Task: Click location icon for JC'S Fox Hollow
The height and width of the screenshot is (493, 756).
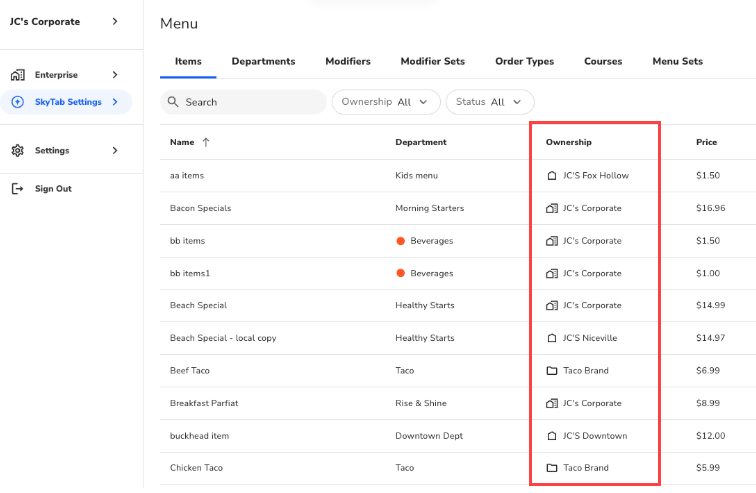Action: tap(551, 176)
